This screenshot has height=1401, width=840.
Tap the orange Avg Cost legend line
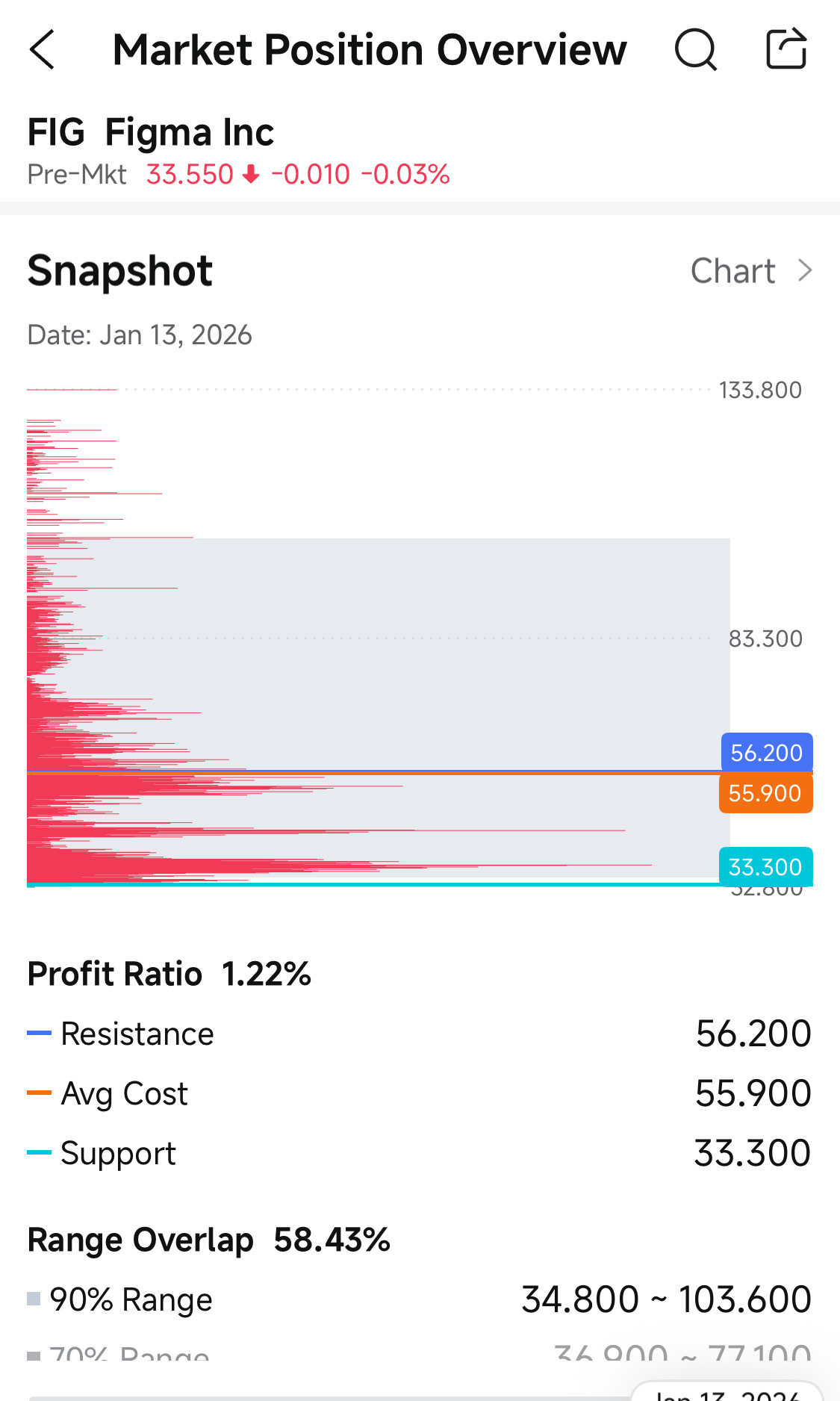tap(39, 1093)
